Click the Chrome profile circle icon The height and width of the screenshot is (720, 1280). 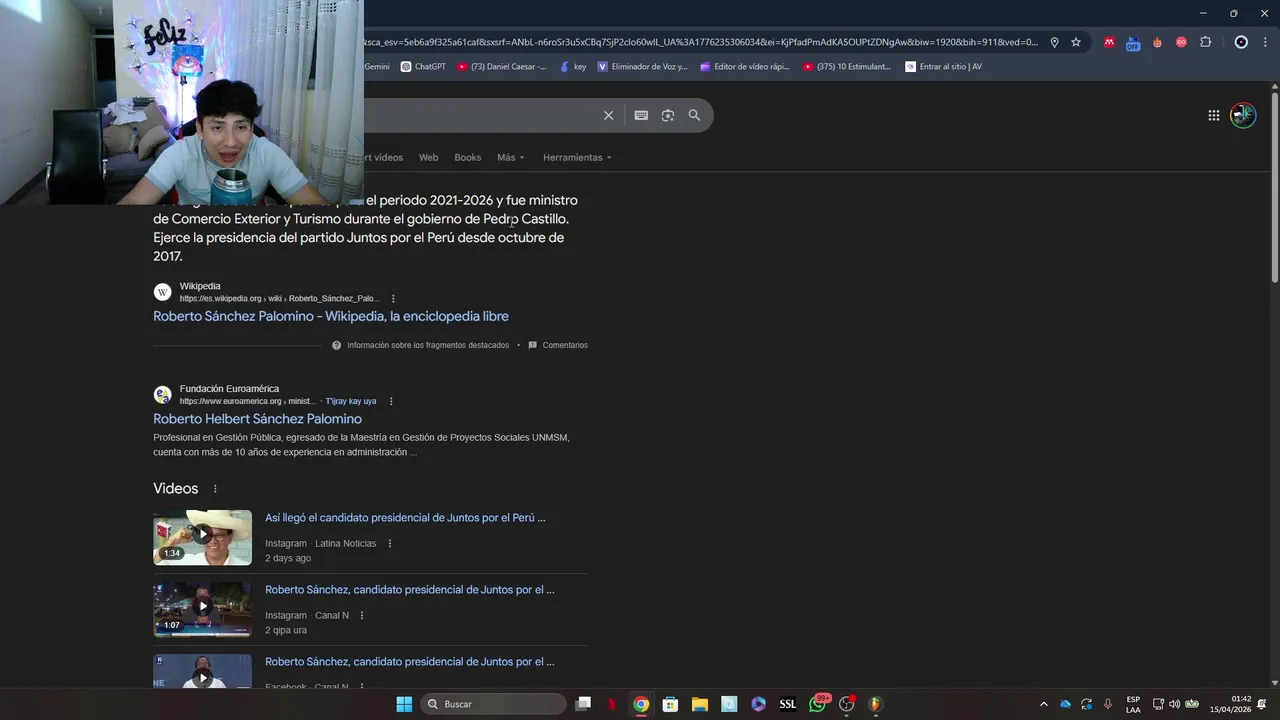(1241, 42)
